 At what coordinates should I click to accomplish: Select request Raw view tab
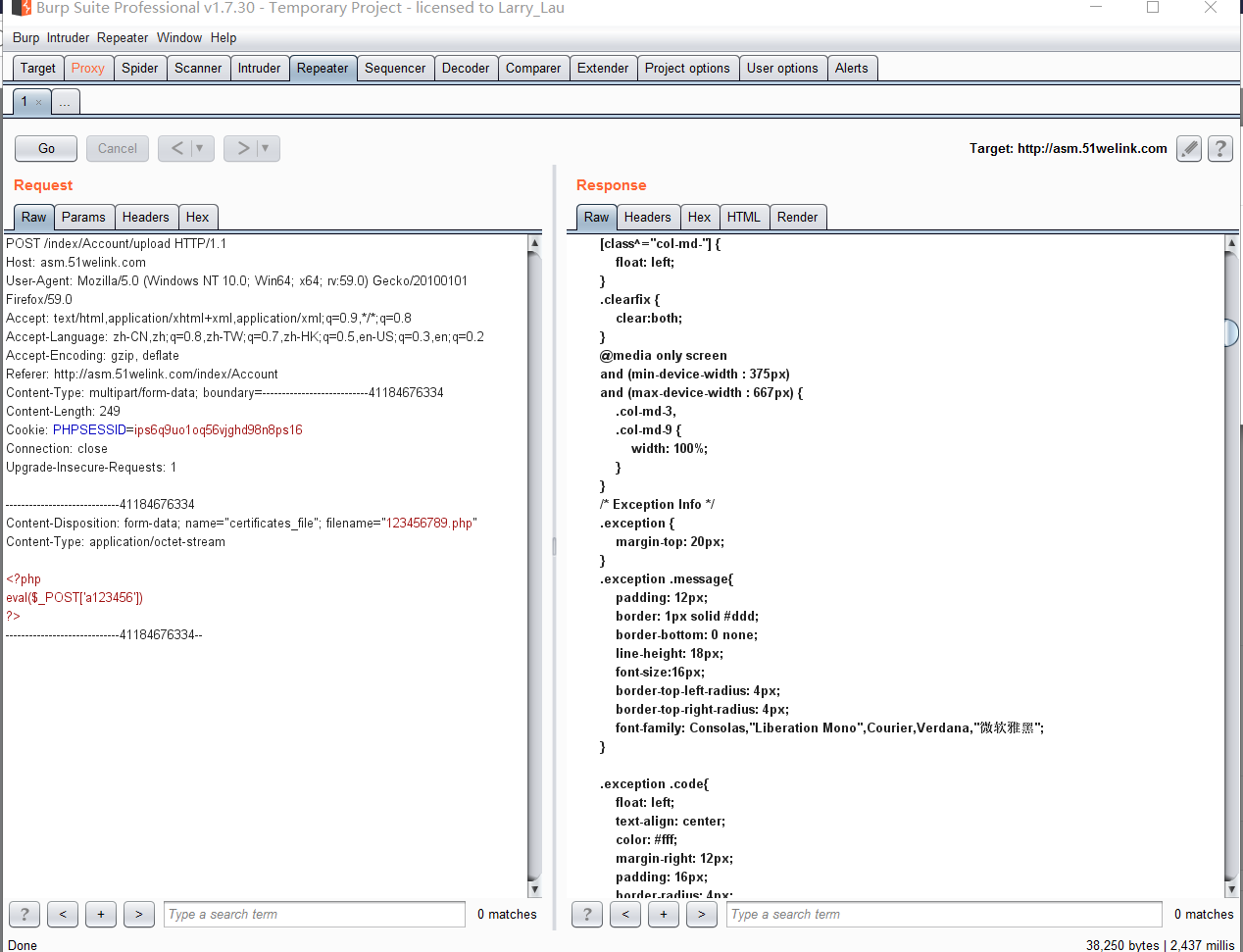pos(34,217)
